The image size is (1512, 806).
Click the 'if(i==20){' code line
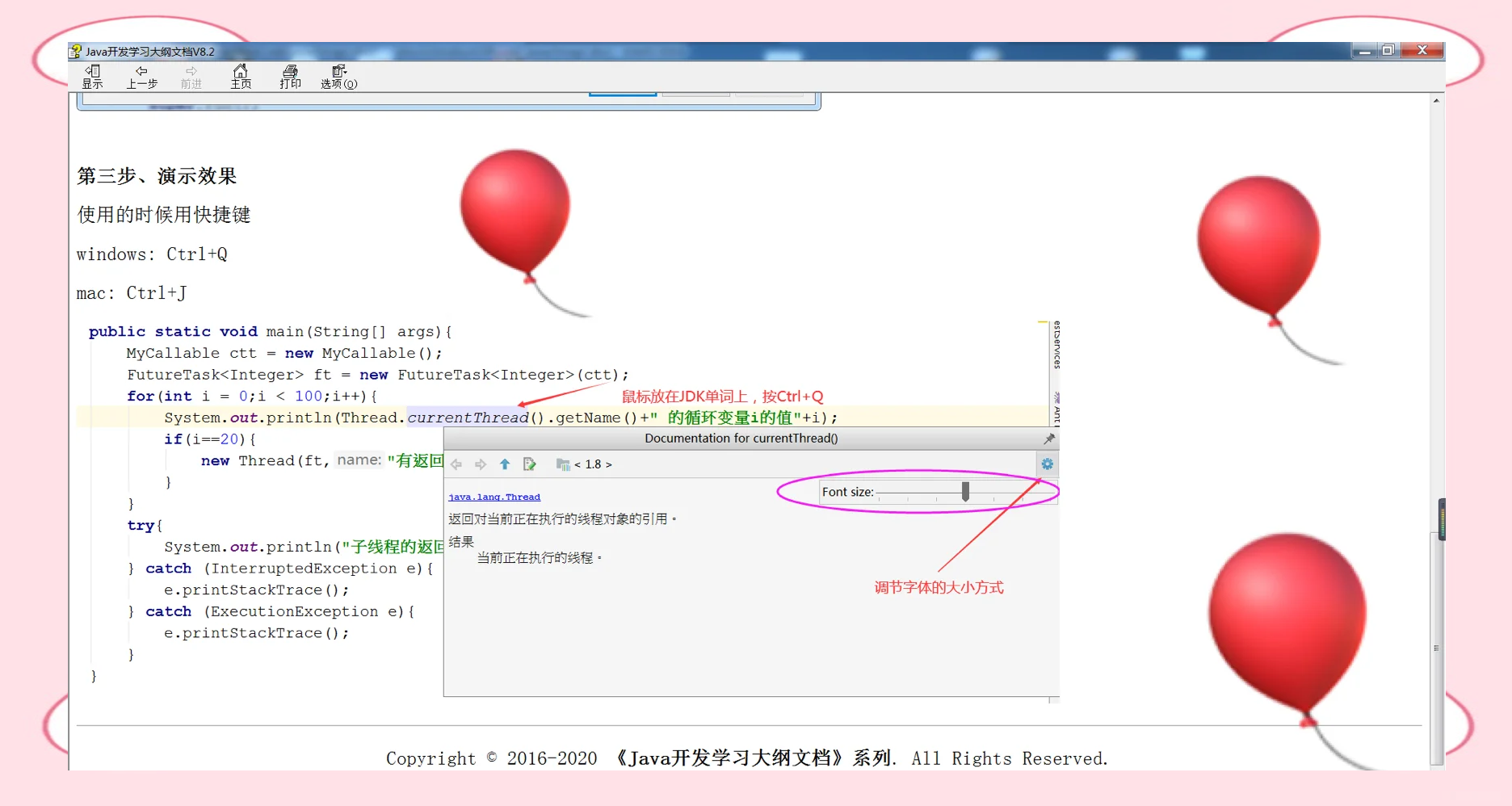click(210, 439)
